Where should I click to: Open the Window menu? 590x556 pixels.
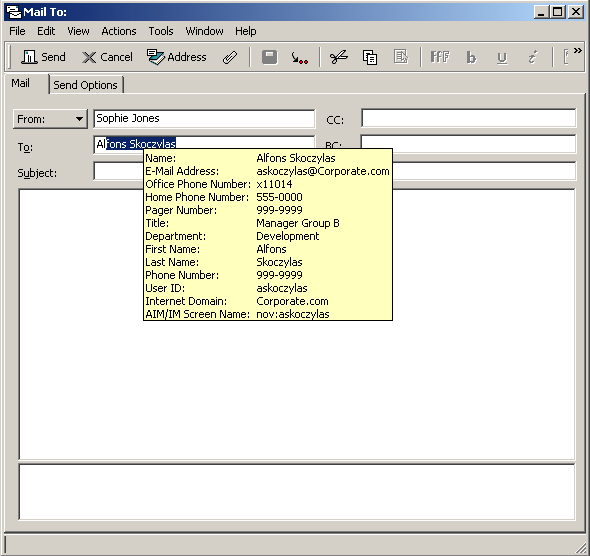pos(204,31)
